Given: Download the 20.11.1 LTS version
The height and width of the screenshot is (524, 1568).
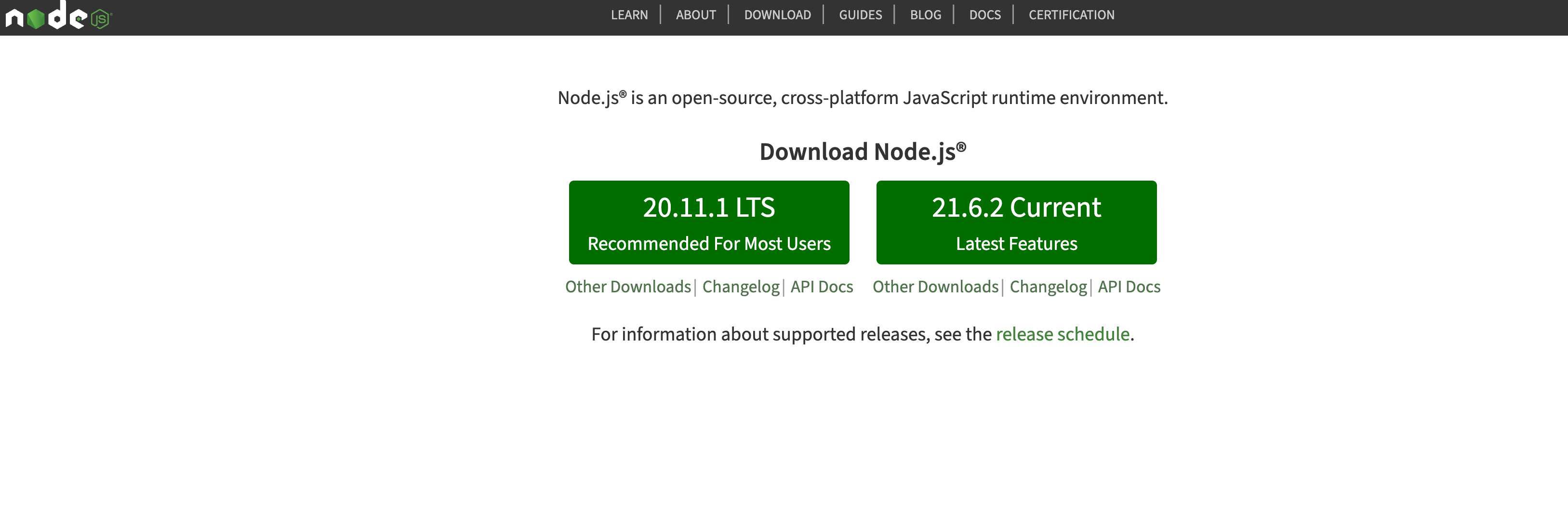Looking at the screenshot, I should point(708,222).
